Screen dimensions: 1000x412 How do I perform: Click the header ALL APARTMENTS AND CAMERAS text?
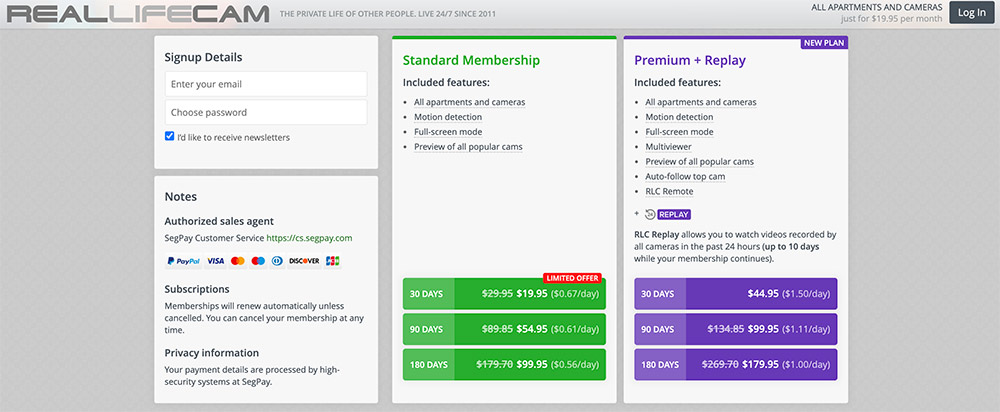point(877,8)
